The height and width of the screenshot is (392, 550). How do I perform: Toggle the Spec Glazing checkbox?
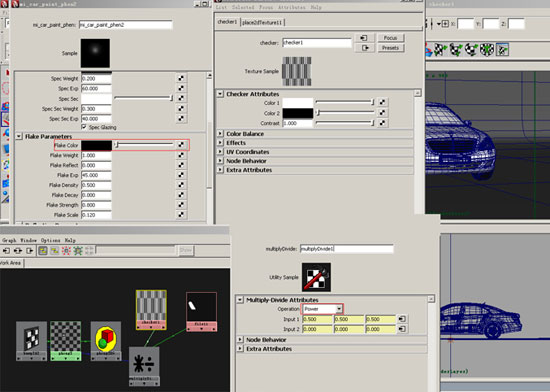point(84,127)
